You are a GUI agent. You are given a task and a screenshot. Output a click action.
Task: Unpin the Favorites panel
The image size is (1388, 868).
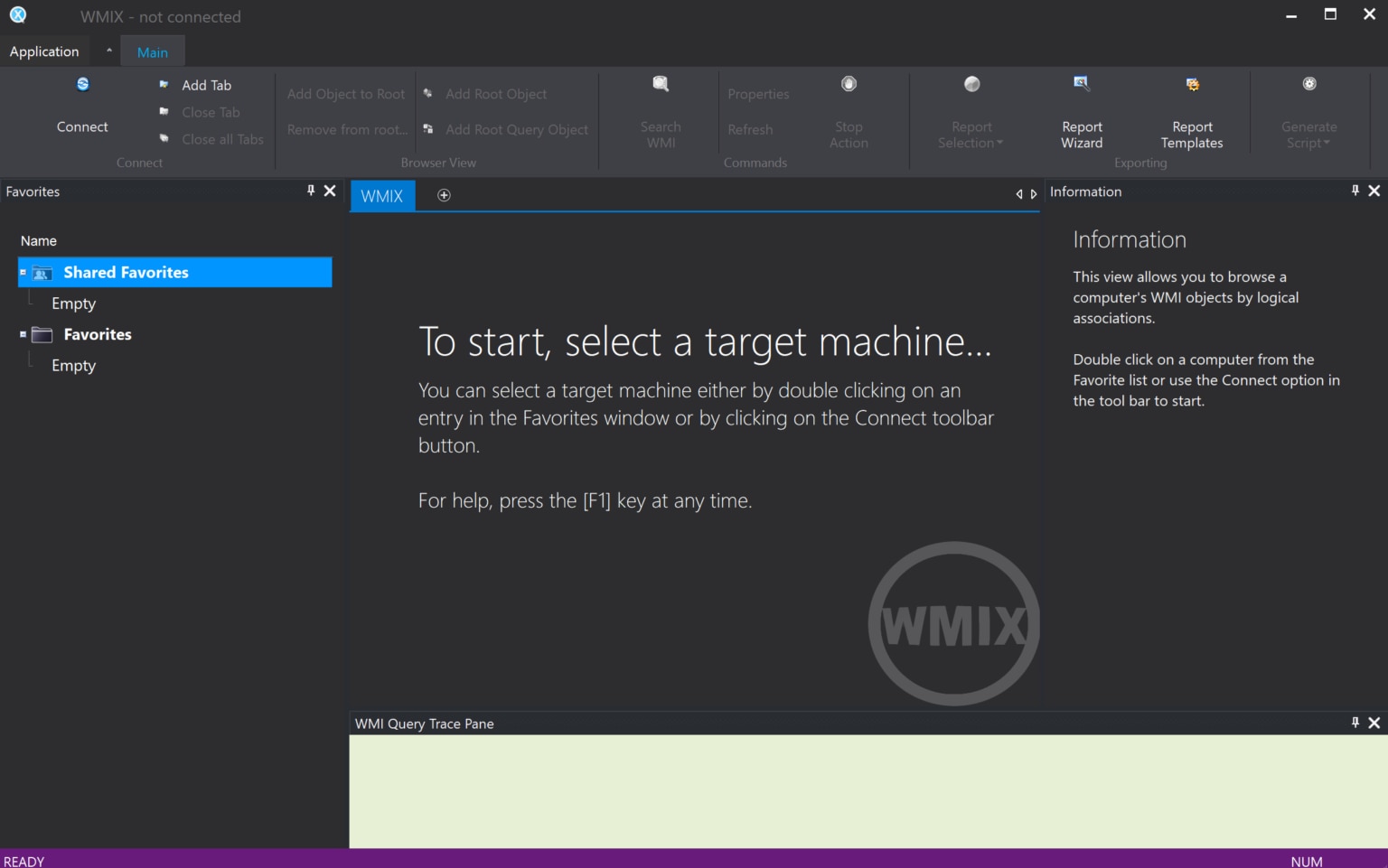pyautogui.click(x=310, y=191)
